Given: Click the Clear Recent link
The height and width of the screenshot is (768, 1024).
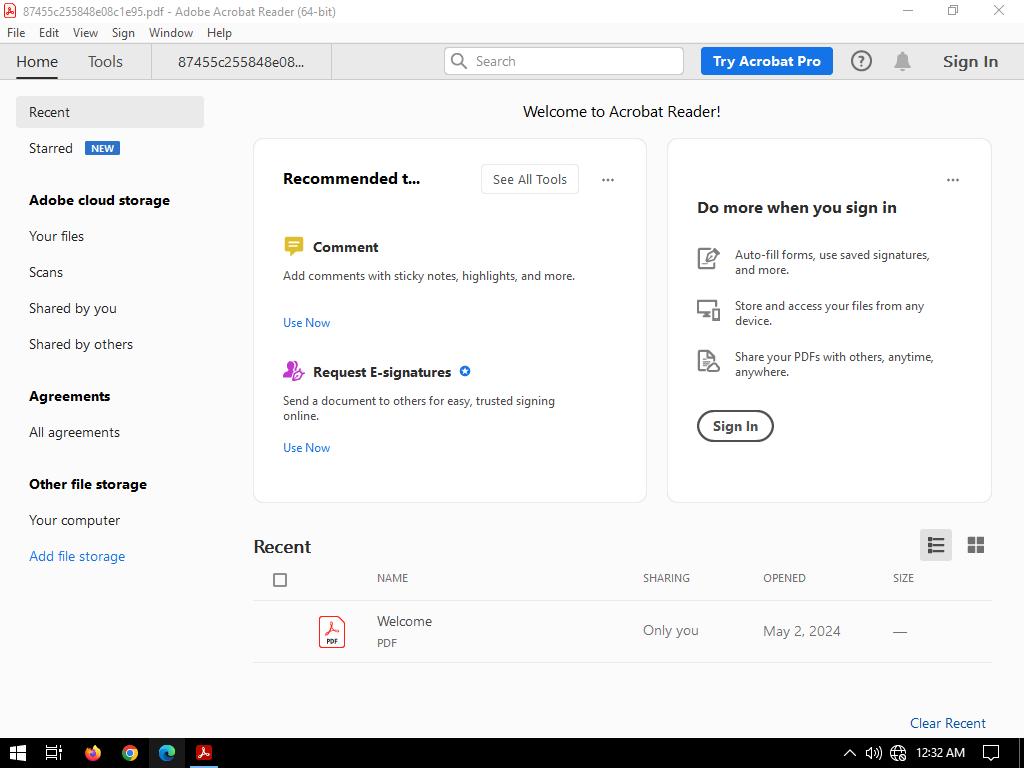Looking at the screenshot, I should point(947,723).
